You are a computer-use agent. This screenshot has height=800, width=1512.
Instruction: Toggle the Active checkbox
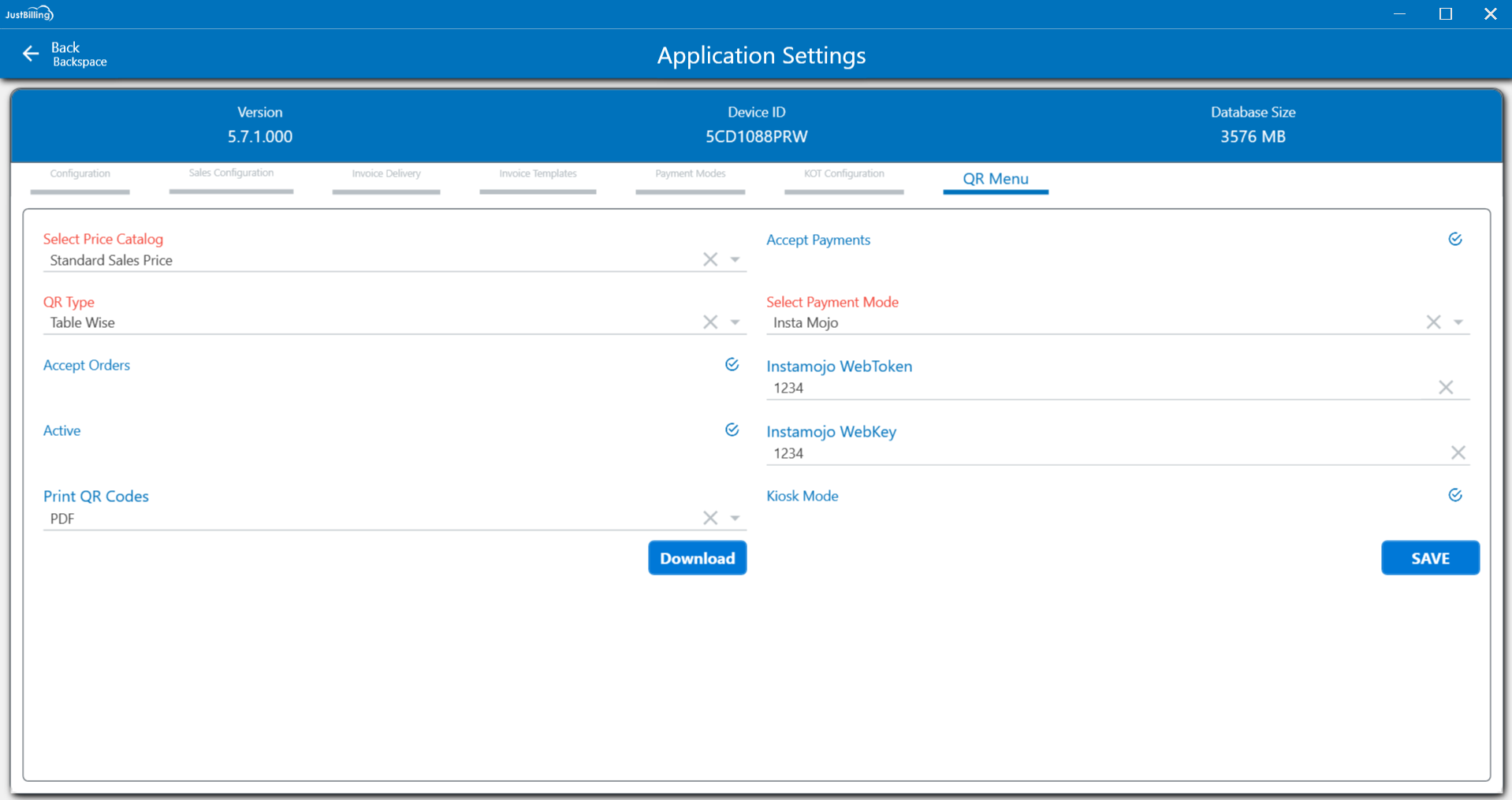732,430
